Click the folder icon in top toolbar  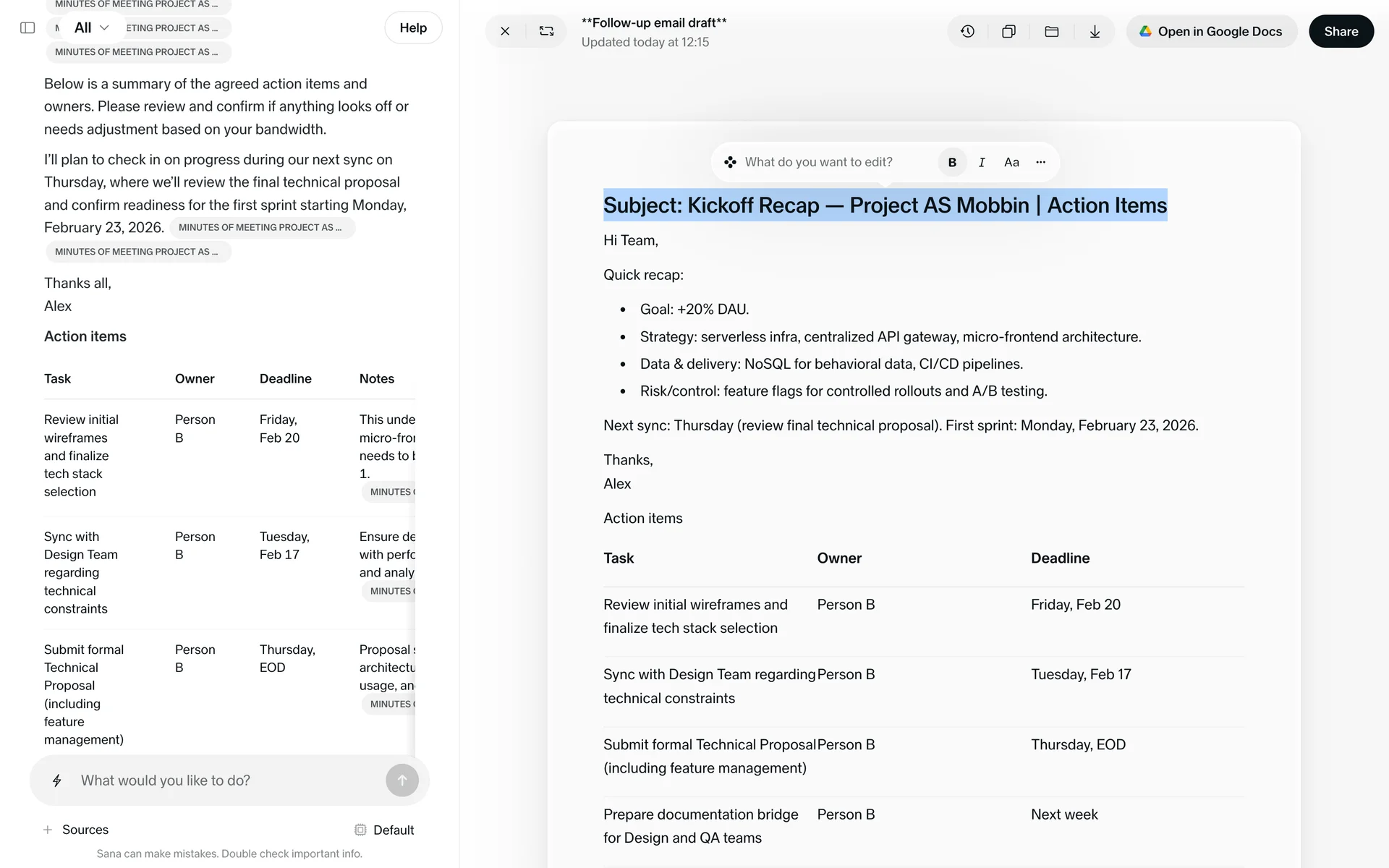tap(1052, 31)
